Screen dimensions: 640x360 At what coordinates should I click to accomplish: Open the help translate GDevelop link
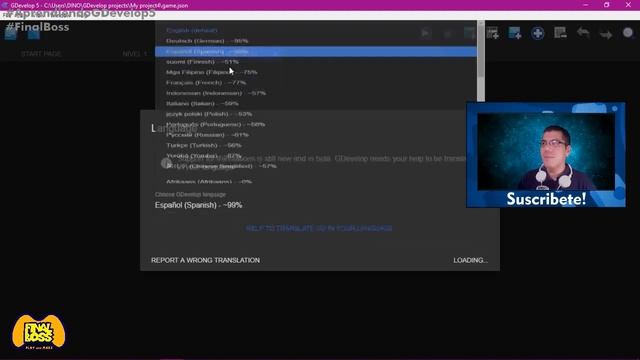319,228
